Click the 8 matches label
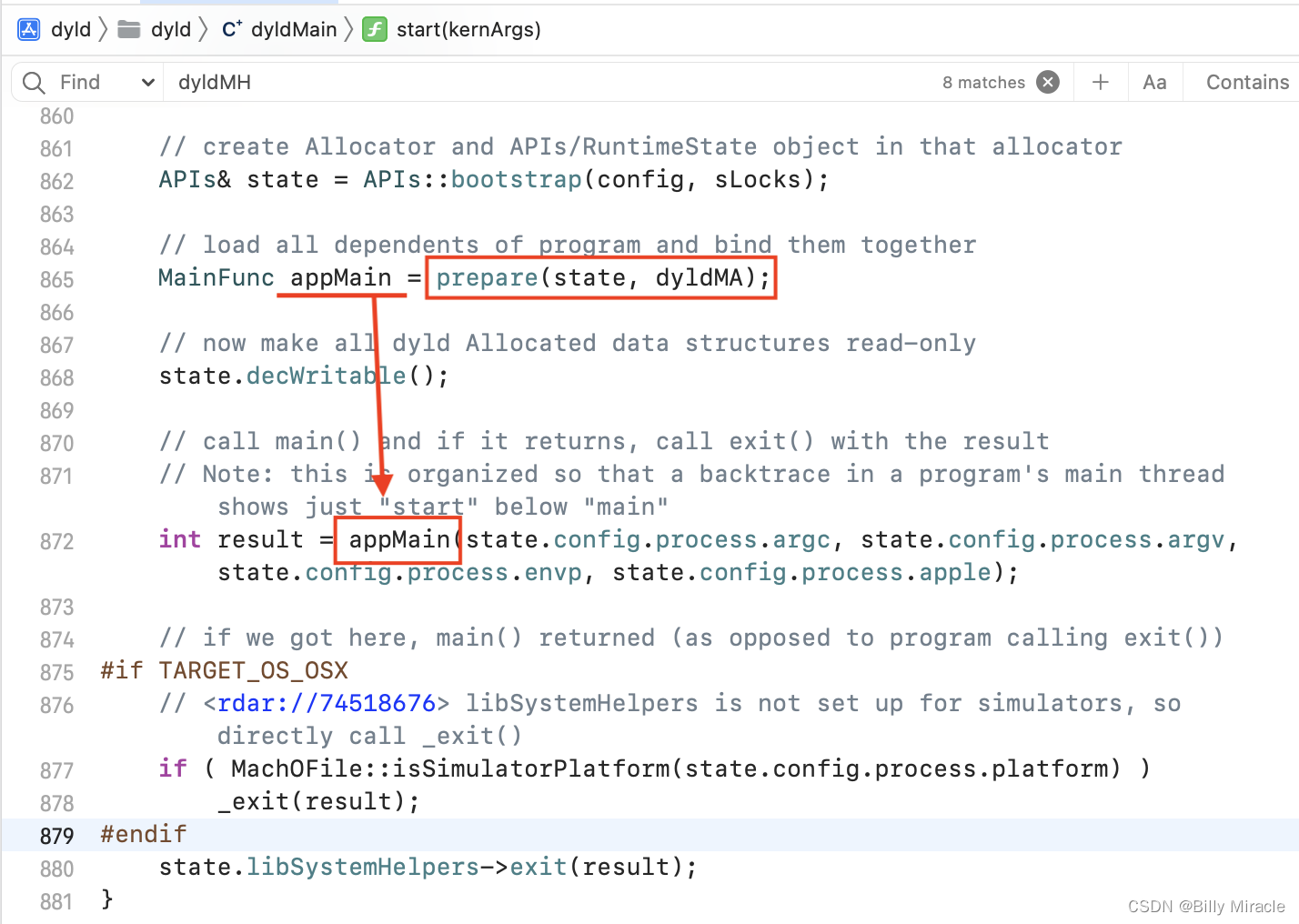This screenshot has height=924, width=1299. [983, 83]
